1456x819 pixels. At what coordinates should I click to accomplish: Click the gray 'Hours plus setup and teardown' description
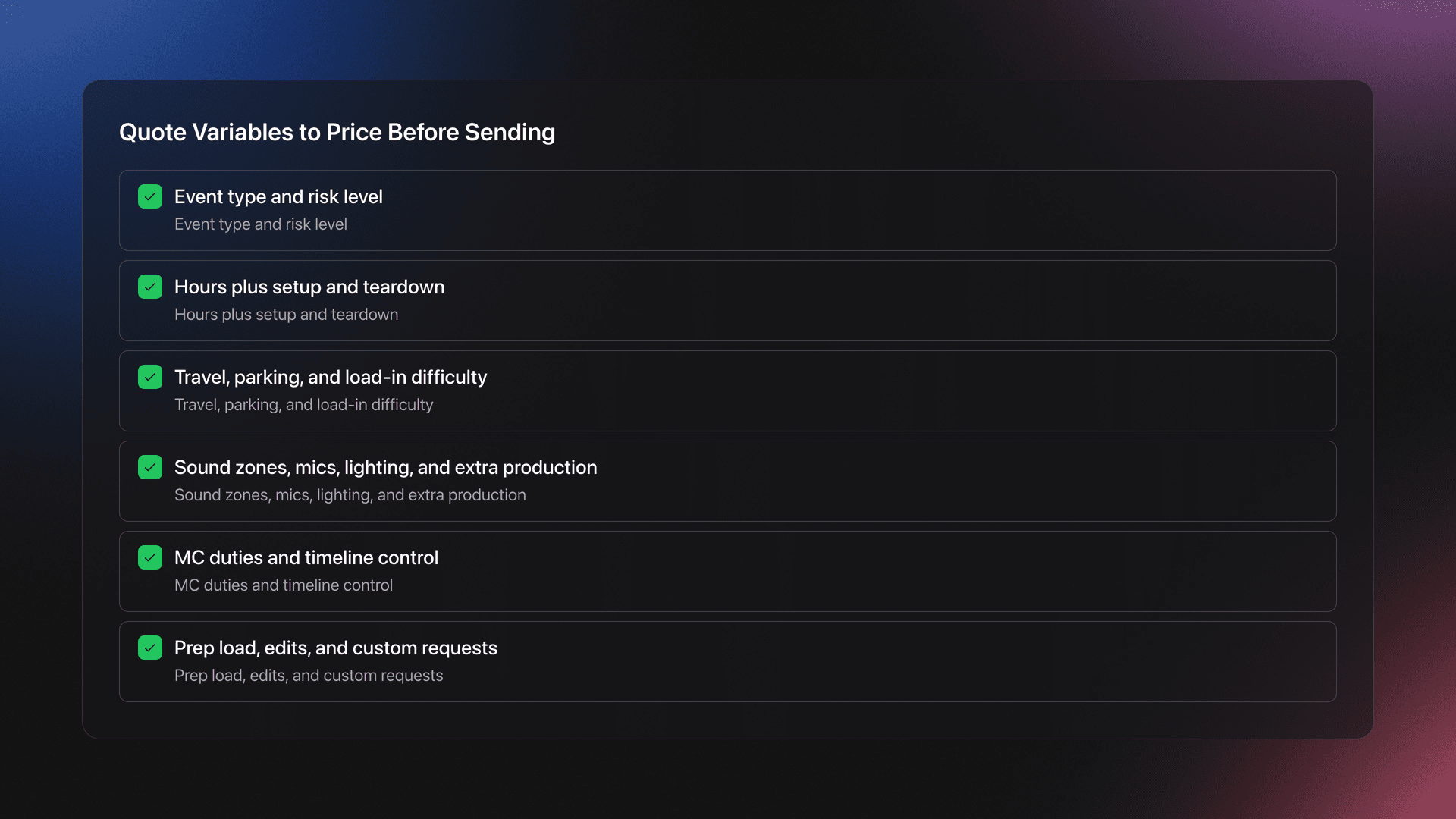(286, 315)
